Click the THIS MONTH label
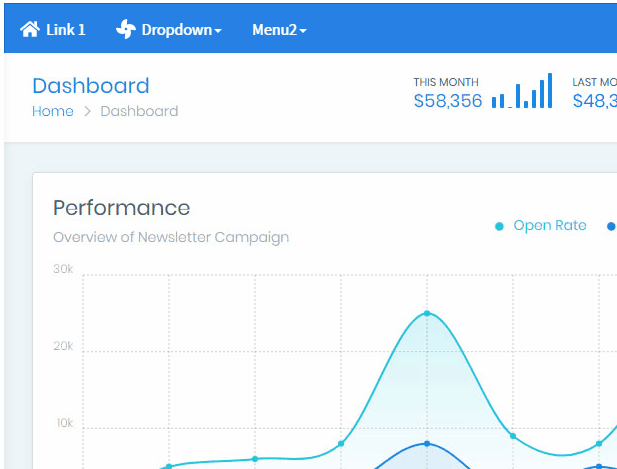617x469 pixels. (446, 82)
